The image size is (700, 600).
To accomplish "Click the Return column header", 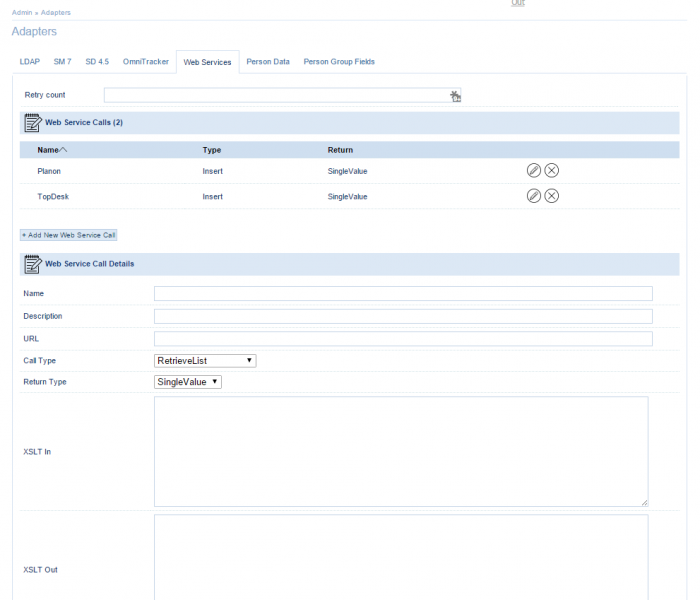I will pos(340,150).
